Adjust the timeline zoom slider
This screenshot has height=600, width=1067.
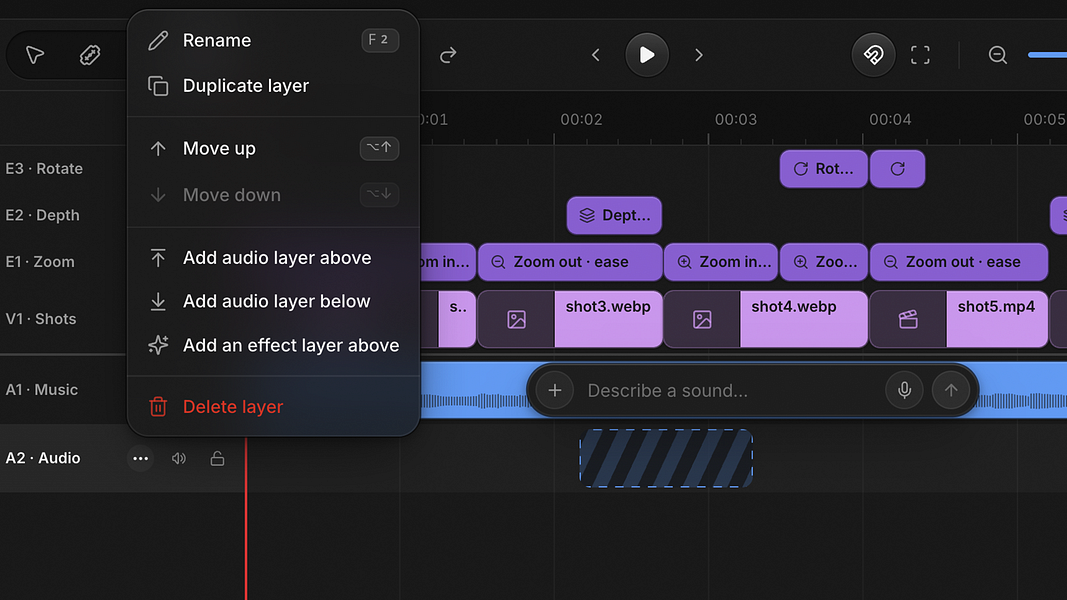click(x=1047, y=55)
